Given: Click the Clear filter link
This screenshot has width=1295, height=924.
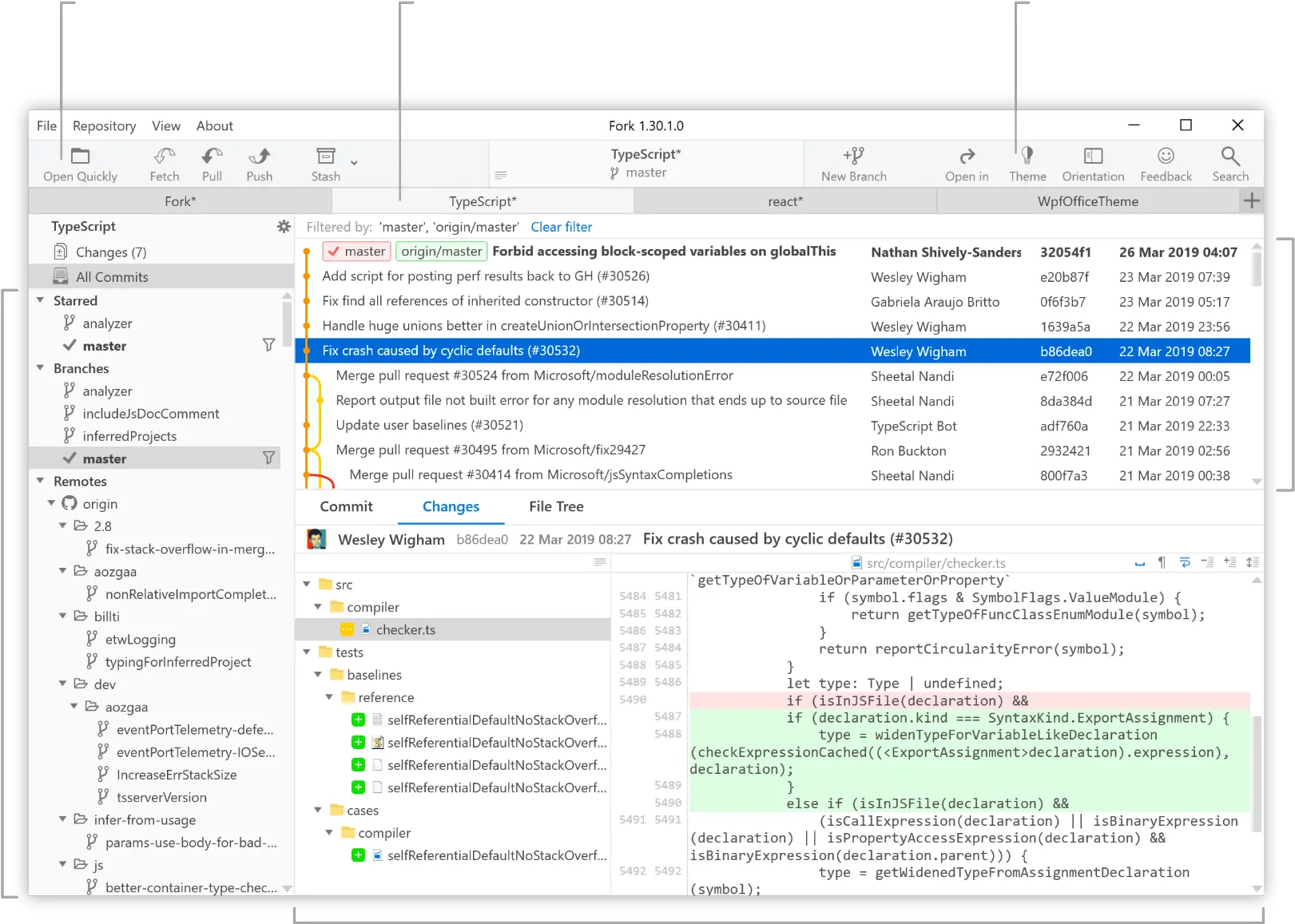Looking at the screenshot, I should point(561,227).
